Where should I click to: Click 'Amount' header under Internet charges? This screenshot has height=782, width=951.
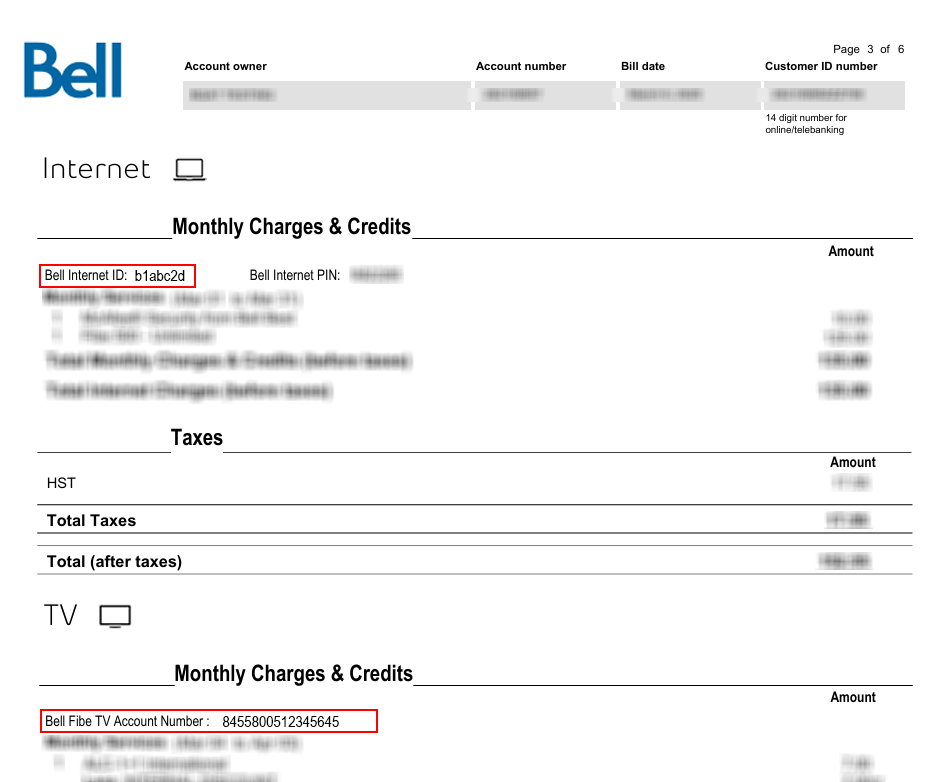point(851,251)
